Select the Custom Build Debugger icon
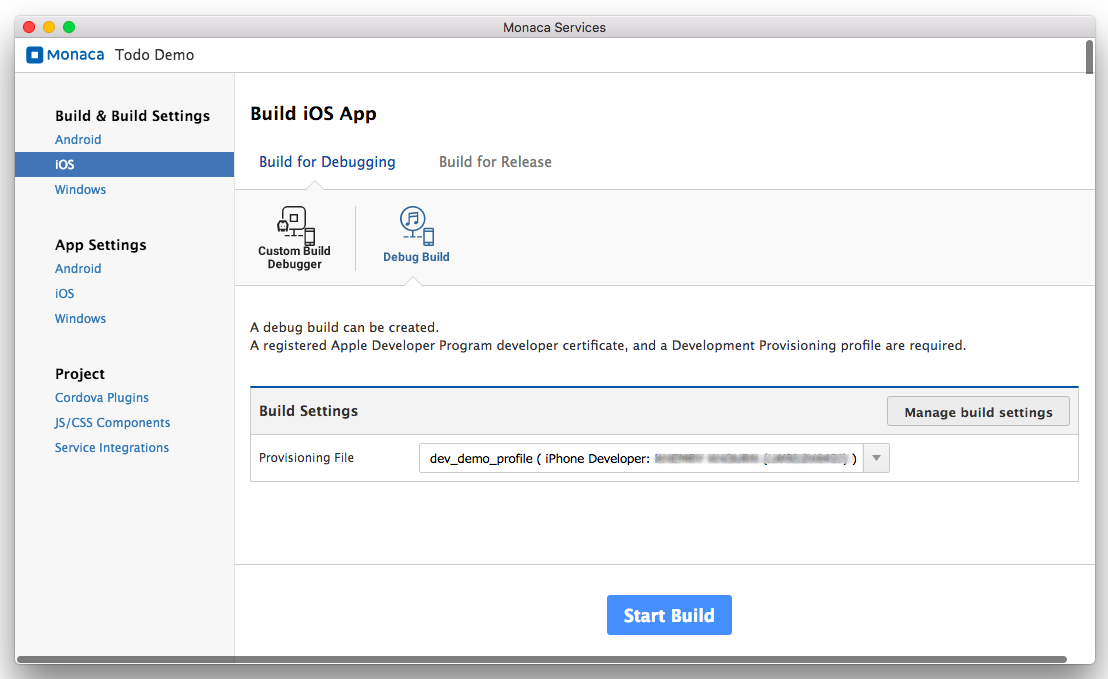 click(295, 225)
